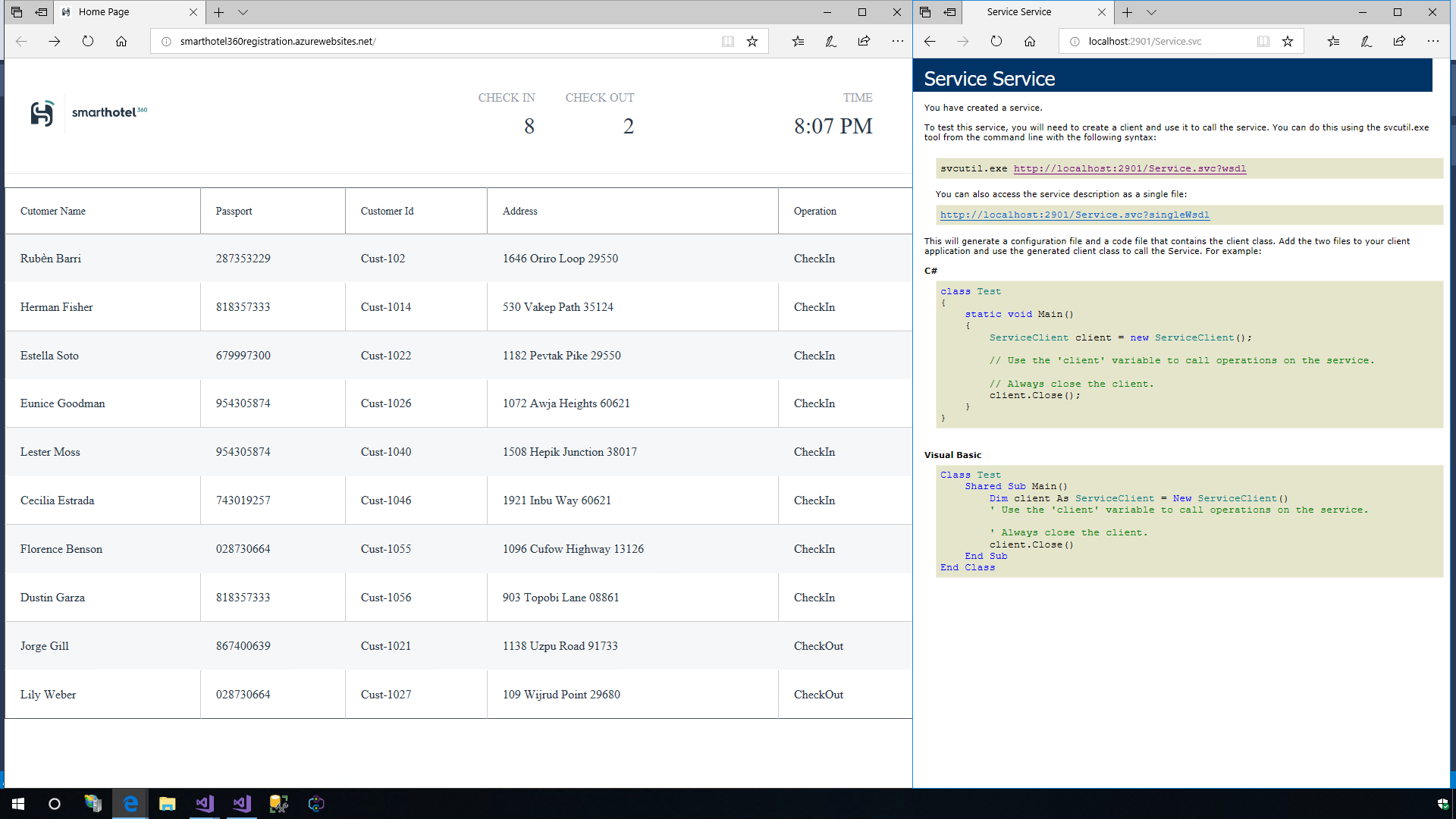Open reading view in left browser
Image resolution: width=1456 pixels, height=819 pixels.
(728, 42)
